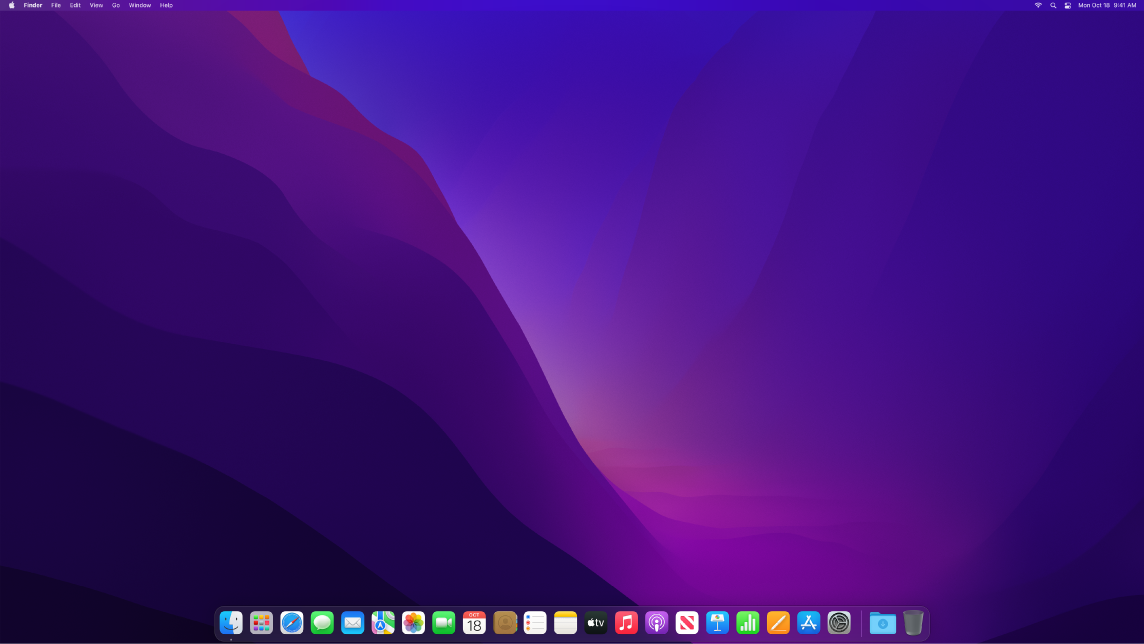Open the Podcasts app
The image size is (1144, 644).
click(656, 622)
